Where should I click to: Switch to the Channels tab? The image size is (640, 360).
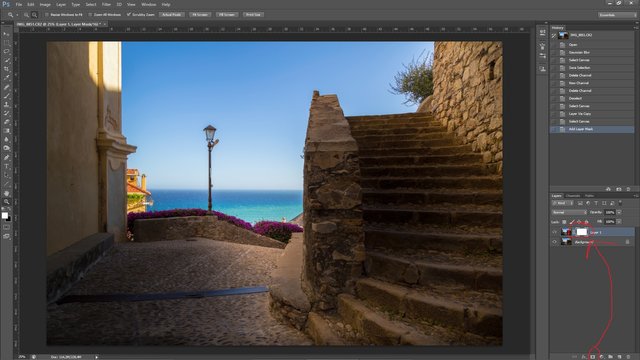click(573, 196)
